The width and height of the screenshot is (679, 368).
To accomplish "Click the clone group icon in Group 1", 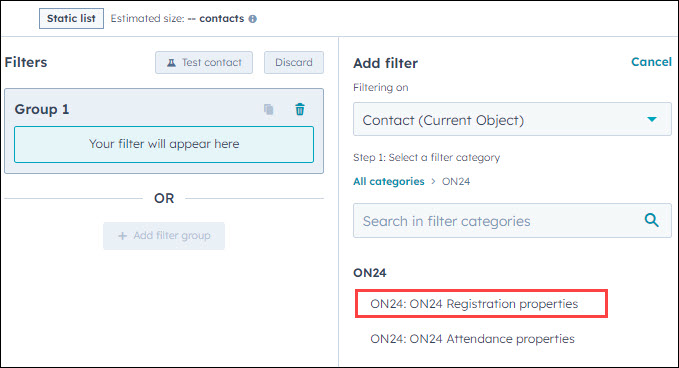I will pos(268,110).
